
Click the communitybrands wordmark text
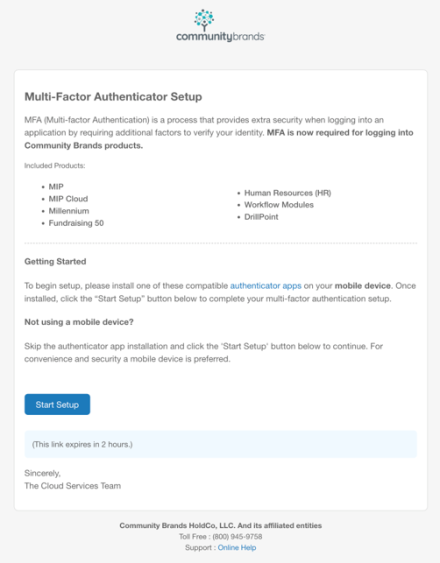[x=220, y=37]
